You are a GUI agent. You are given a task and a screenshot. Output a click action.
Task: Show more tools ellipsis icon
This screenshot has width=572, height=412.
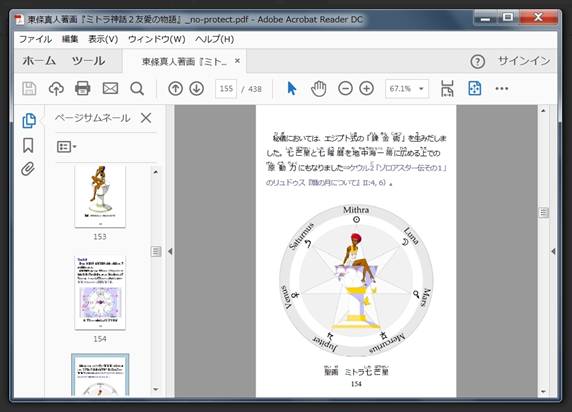click(502, 89)
